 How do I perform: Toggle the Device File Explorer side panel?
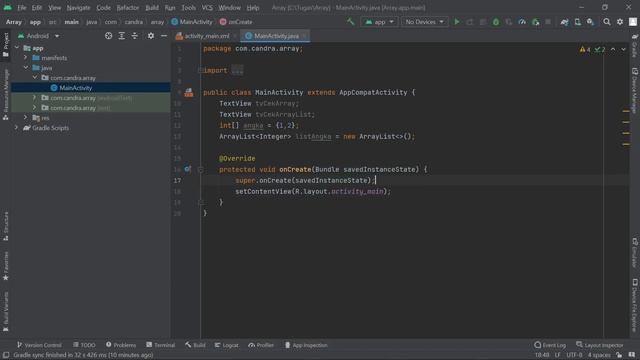(x=635, y=305)
